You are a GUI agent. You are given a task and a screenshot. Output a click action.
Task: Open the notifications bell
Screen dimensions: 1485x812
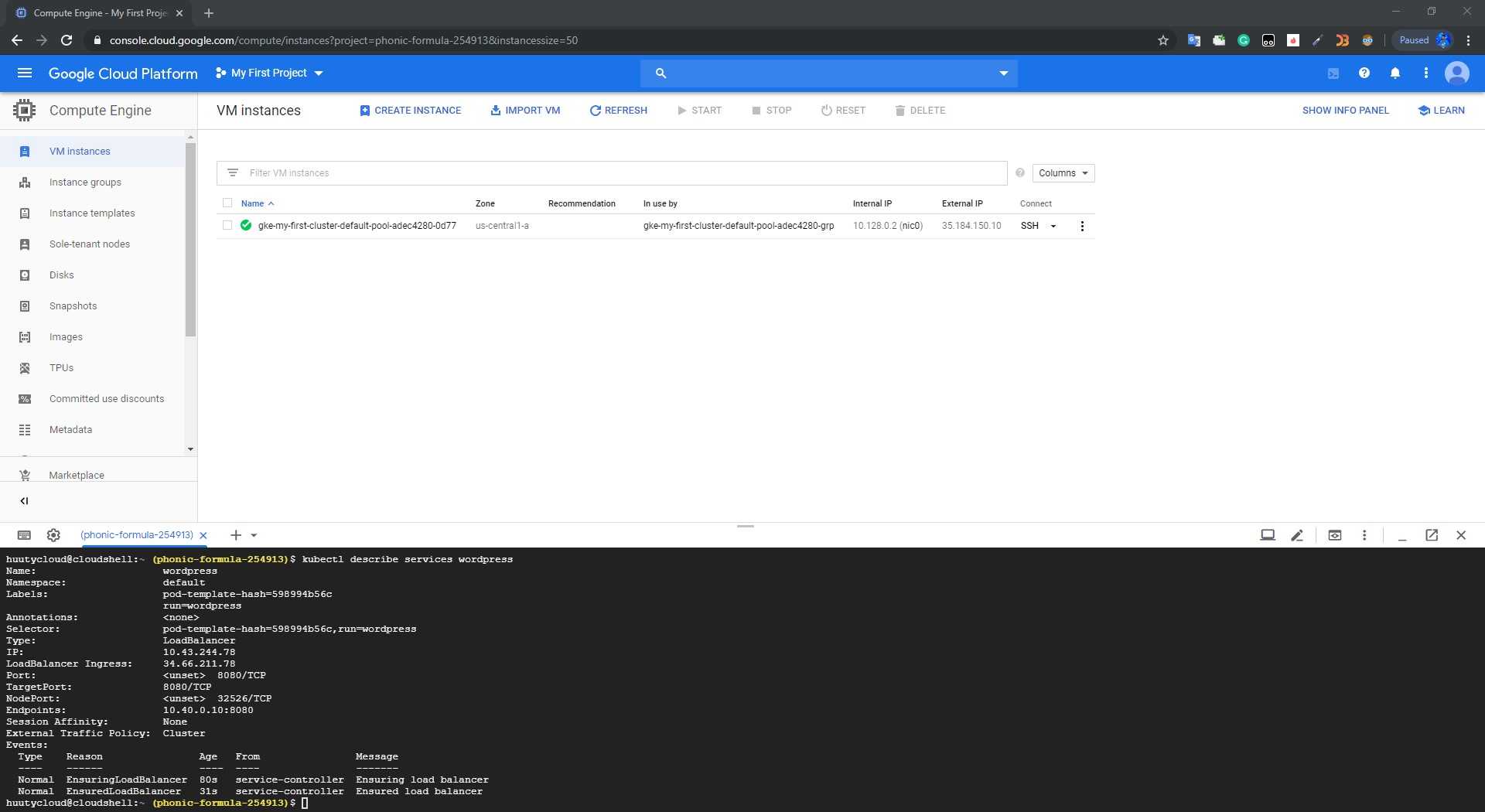coord(1395,73)
